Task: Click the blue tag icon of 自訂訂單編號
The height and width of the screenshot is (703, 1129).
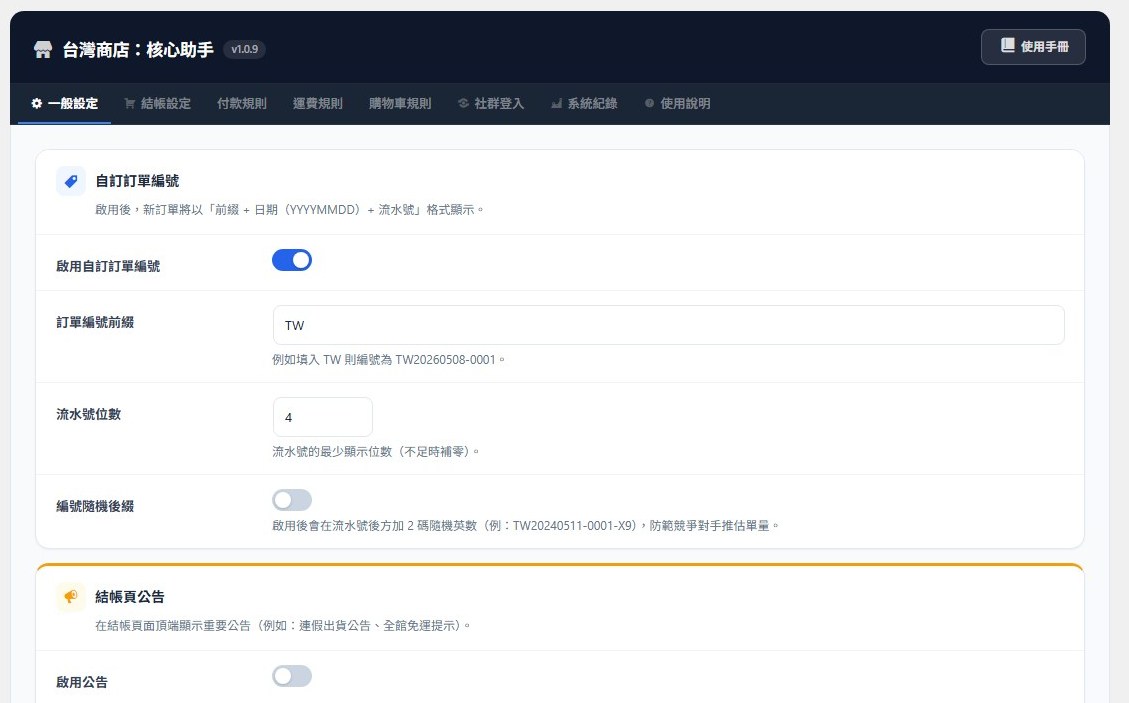Action: (x=71, y=181)
